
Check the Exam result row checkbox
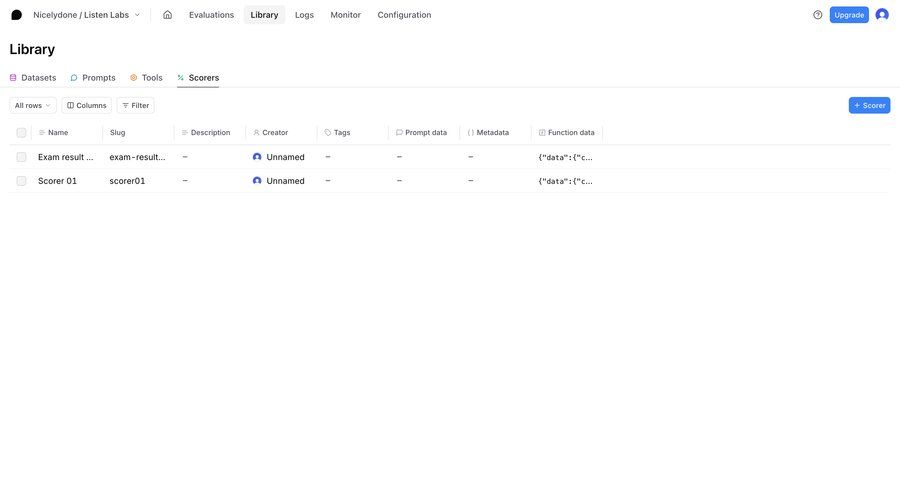(21, 157)
